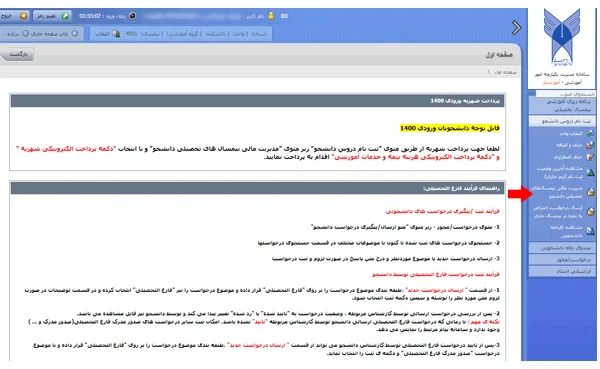Click چاپ صفحه جاری print page link
The image size is (600, 369).
(50, 34)
